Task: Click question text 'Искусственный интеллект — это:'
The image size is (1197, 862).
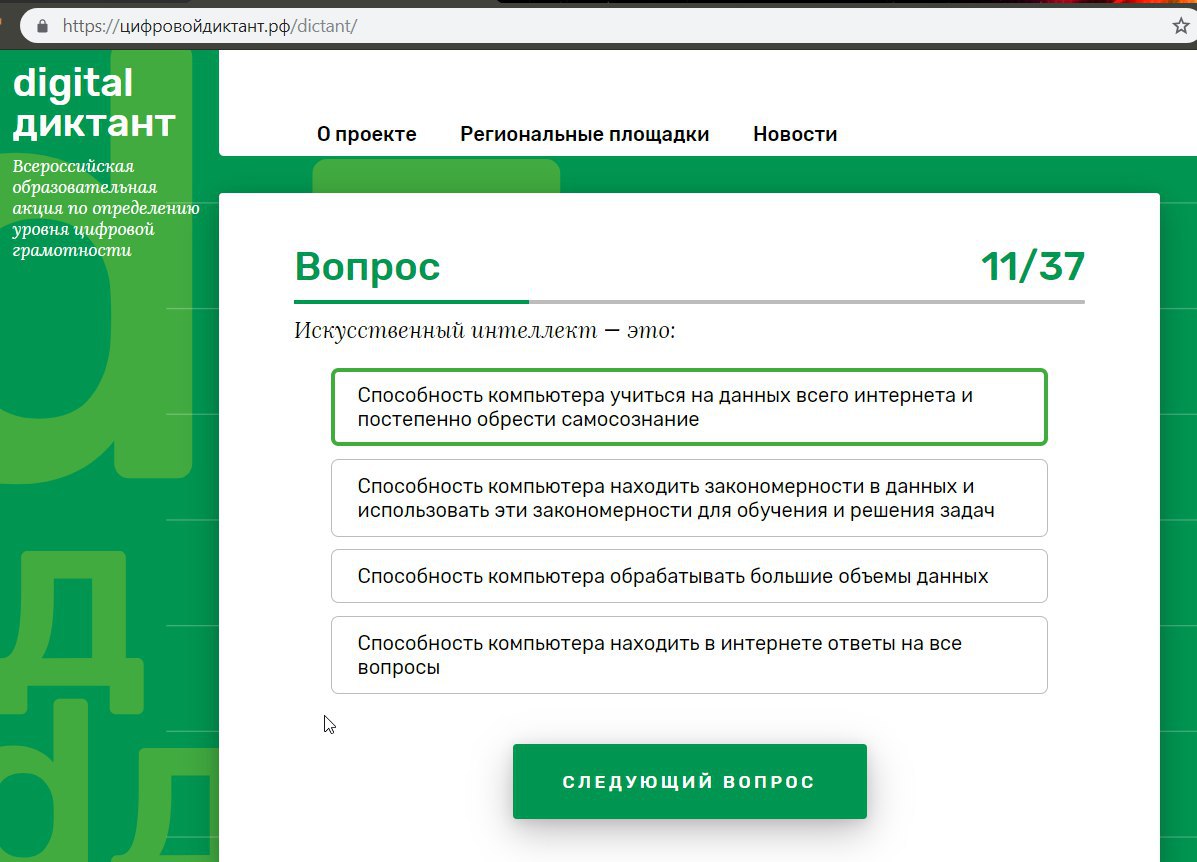Action: click(x=485, y=331)
